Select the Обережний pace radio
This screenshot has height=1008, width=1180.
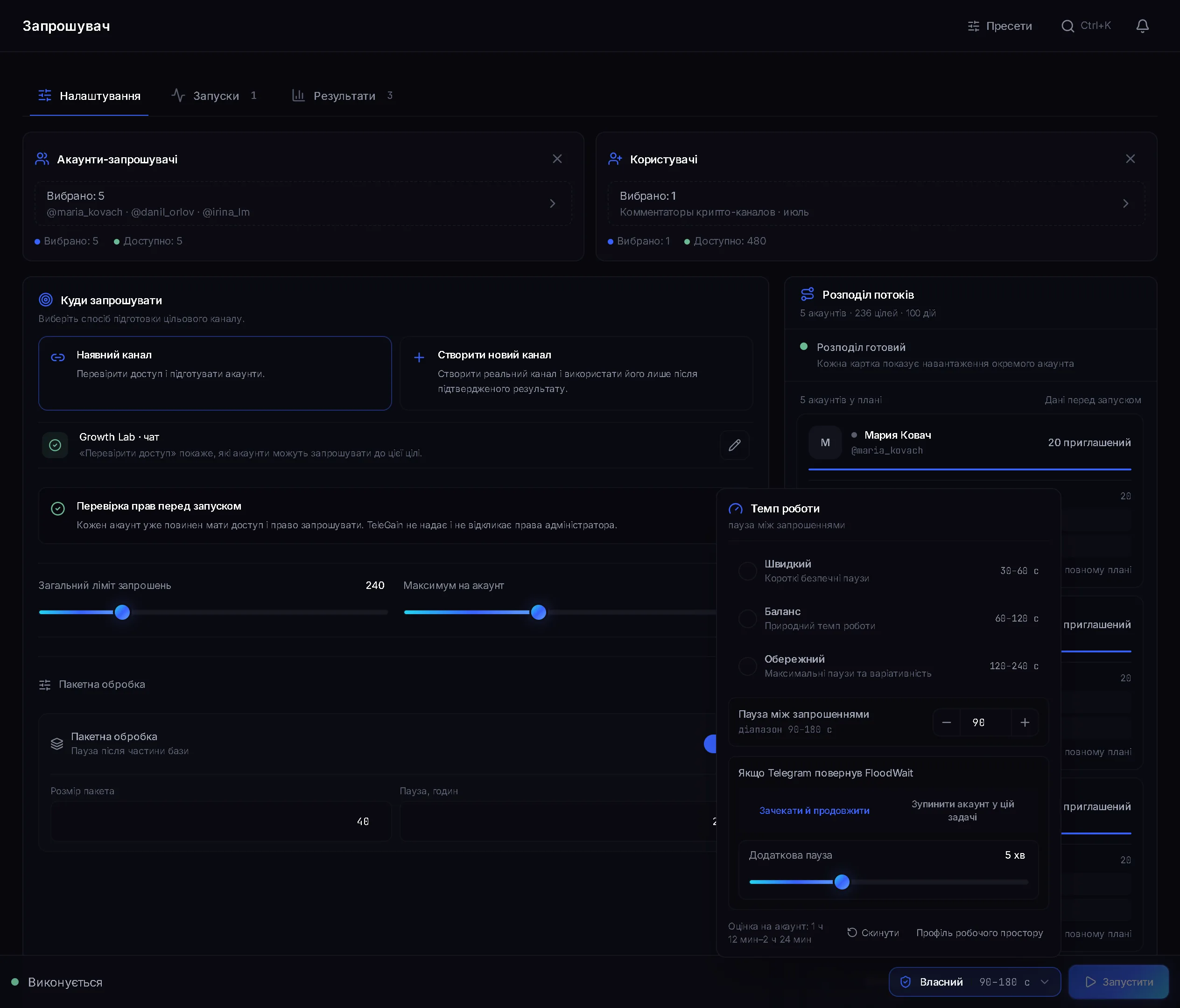point(747,666)
